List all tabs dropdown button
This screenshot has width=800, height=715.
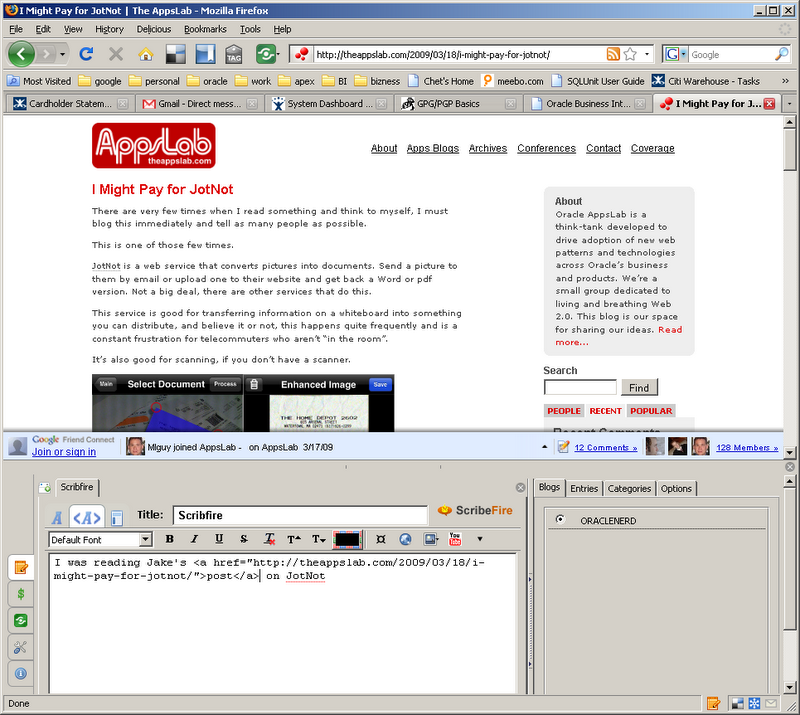pos(789,104)
